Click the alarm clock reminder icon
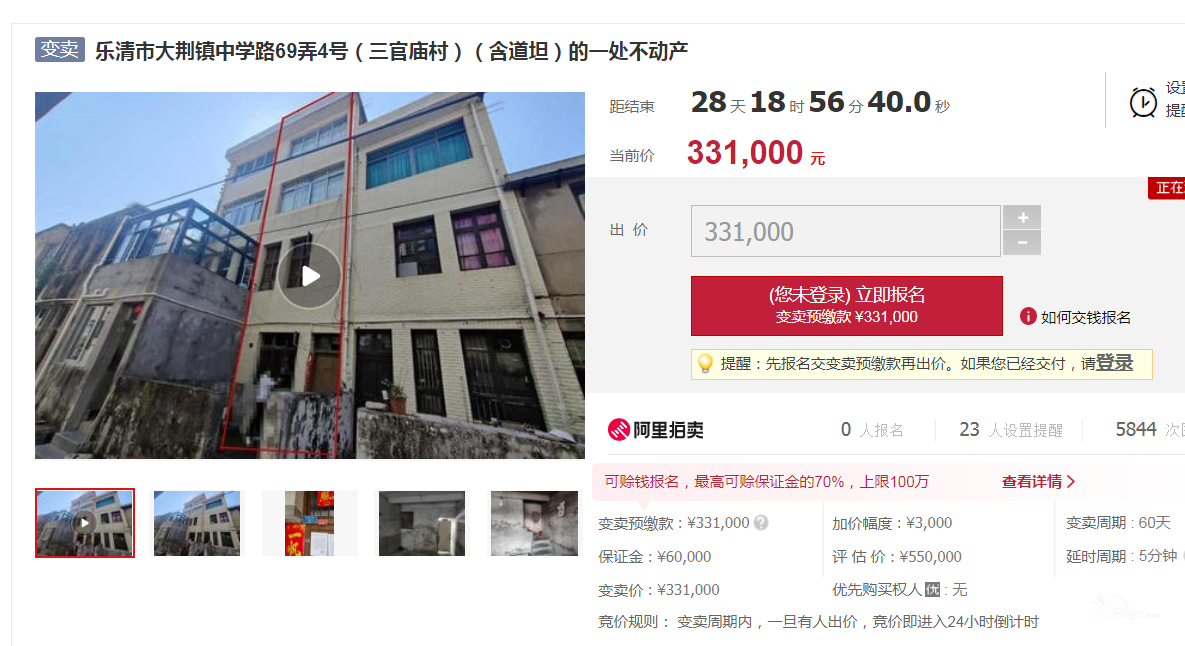This screenshot has width=1185, height=646. (x=1143, y=102)
